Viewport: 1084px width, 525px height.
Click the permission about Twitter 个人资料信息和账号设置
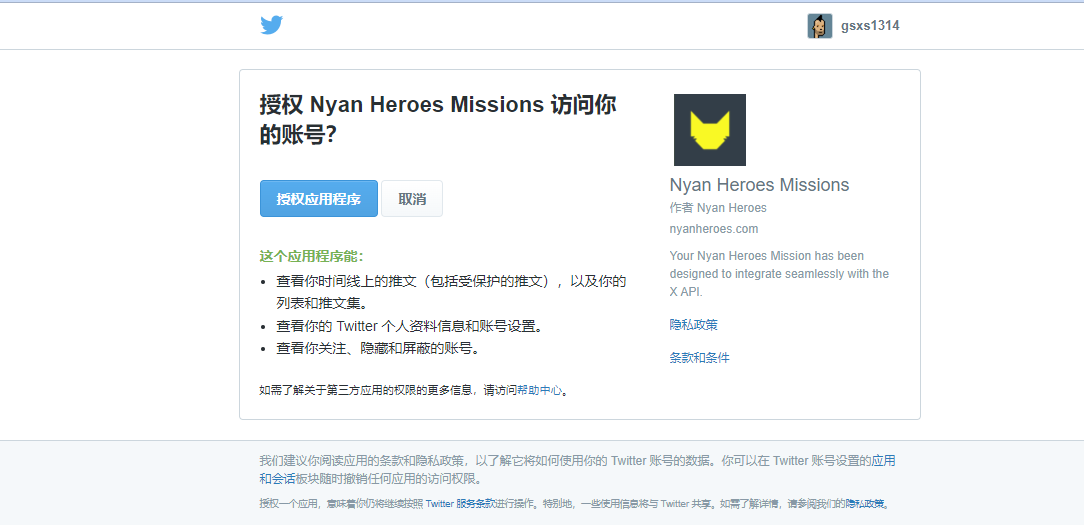click(x=409, y=326)
